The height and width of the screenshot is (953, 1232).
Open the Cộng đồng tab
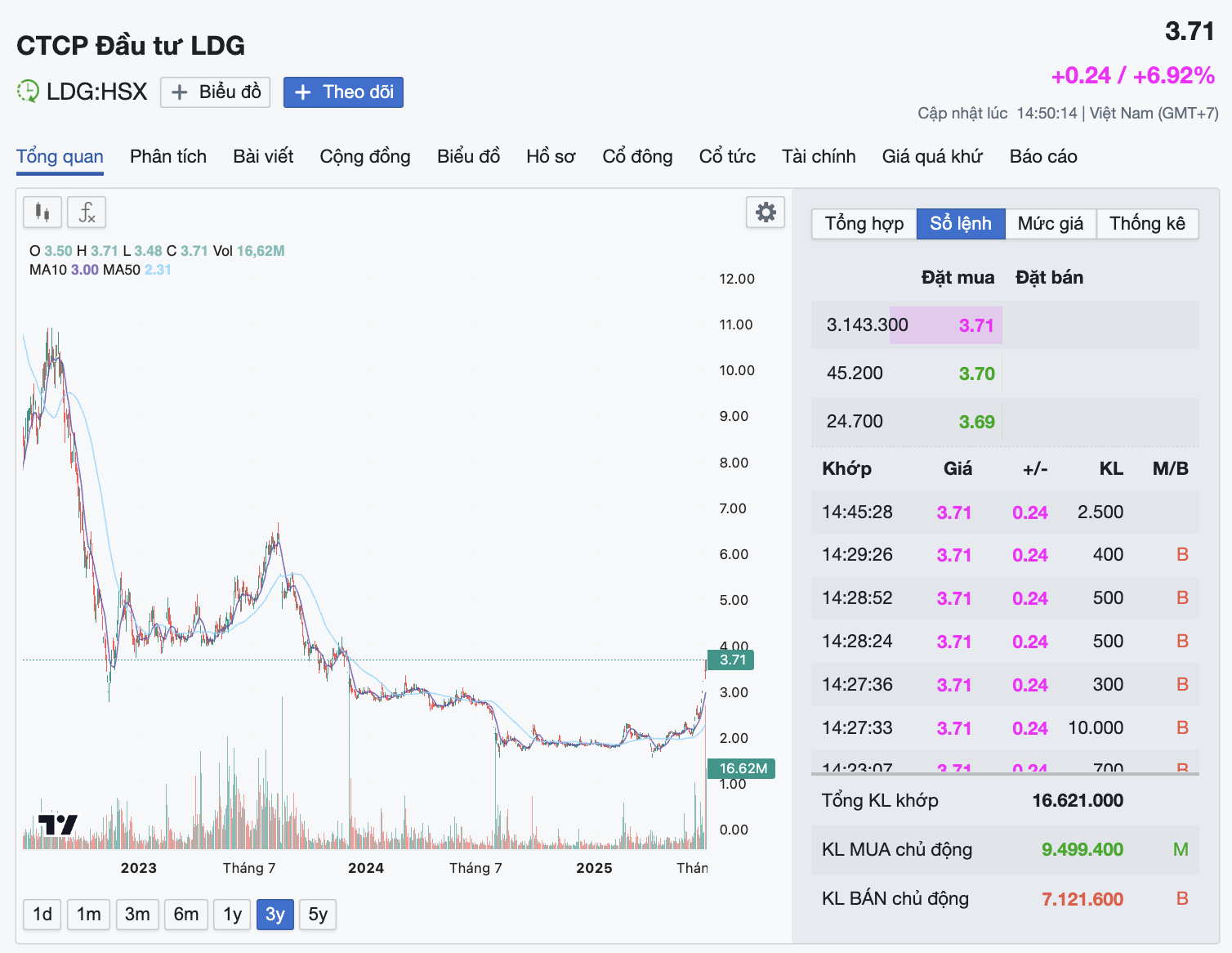[x=365, y=156]
